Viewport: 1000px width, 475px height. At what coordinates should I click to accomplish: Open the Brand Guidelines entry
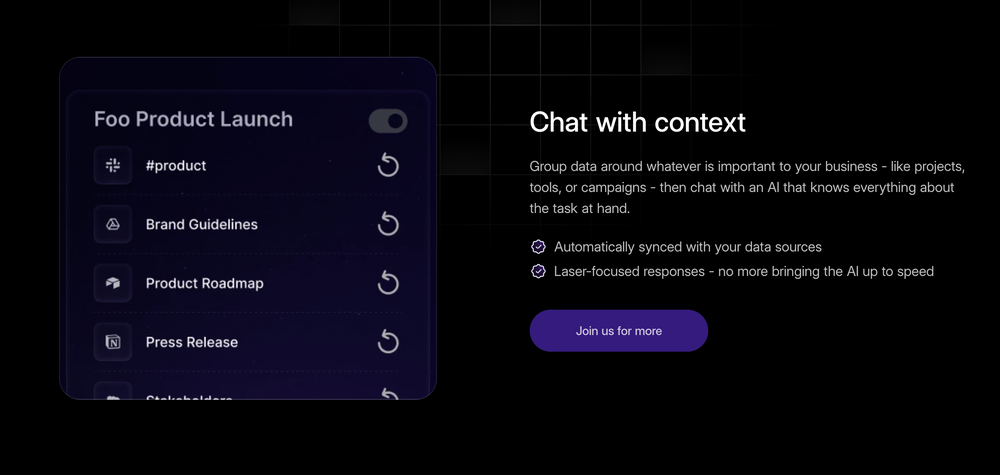pos(247,224)
